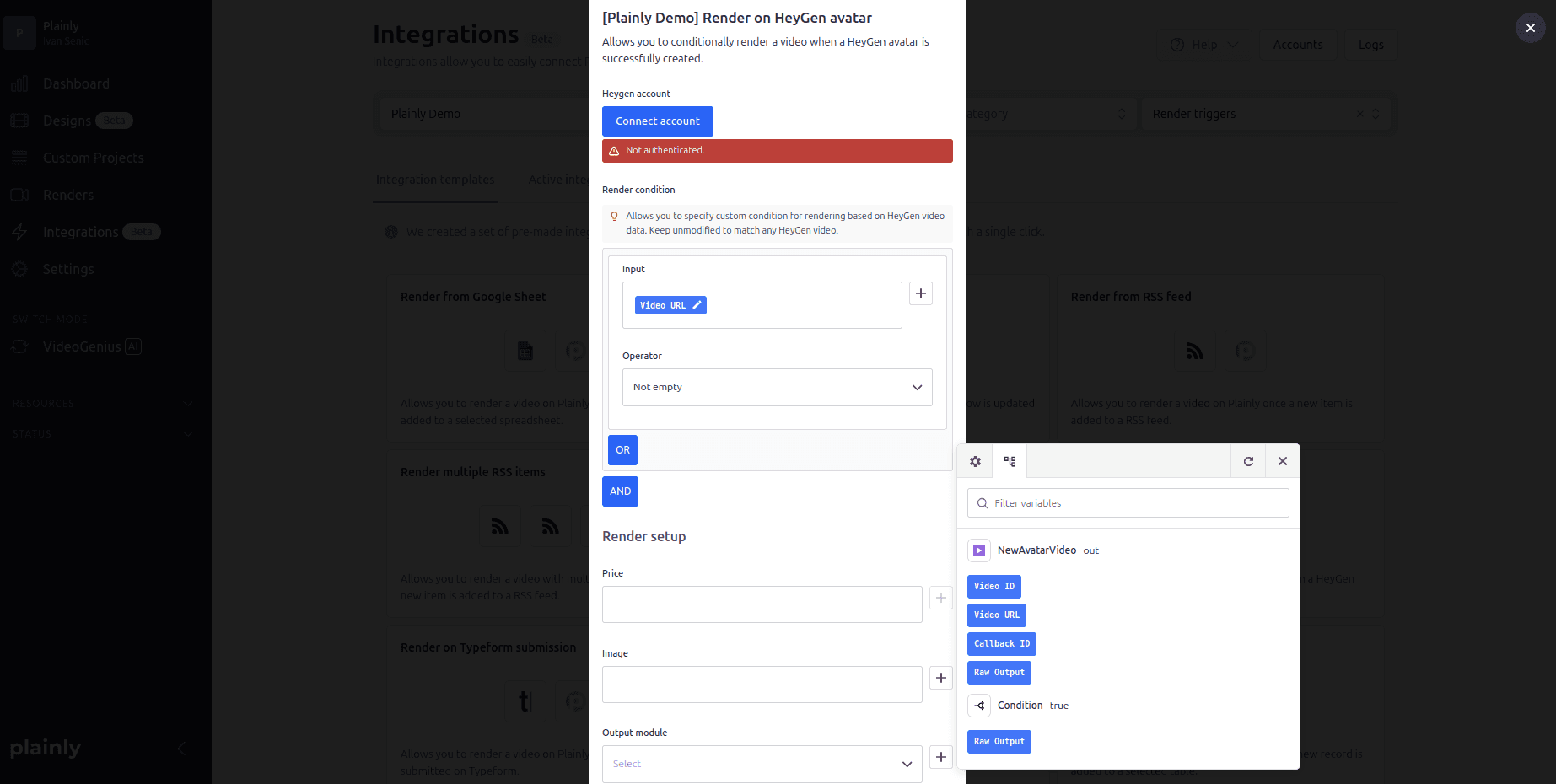Click the Connect account button
1556x784 pixels.
click(657, 121)
